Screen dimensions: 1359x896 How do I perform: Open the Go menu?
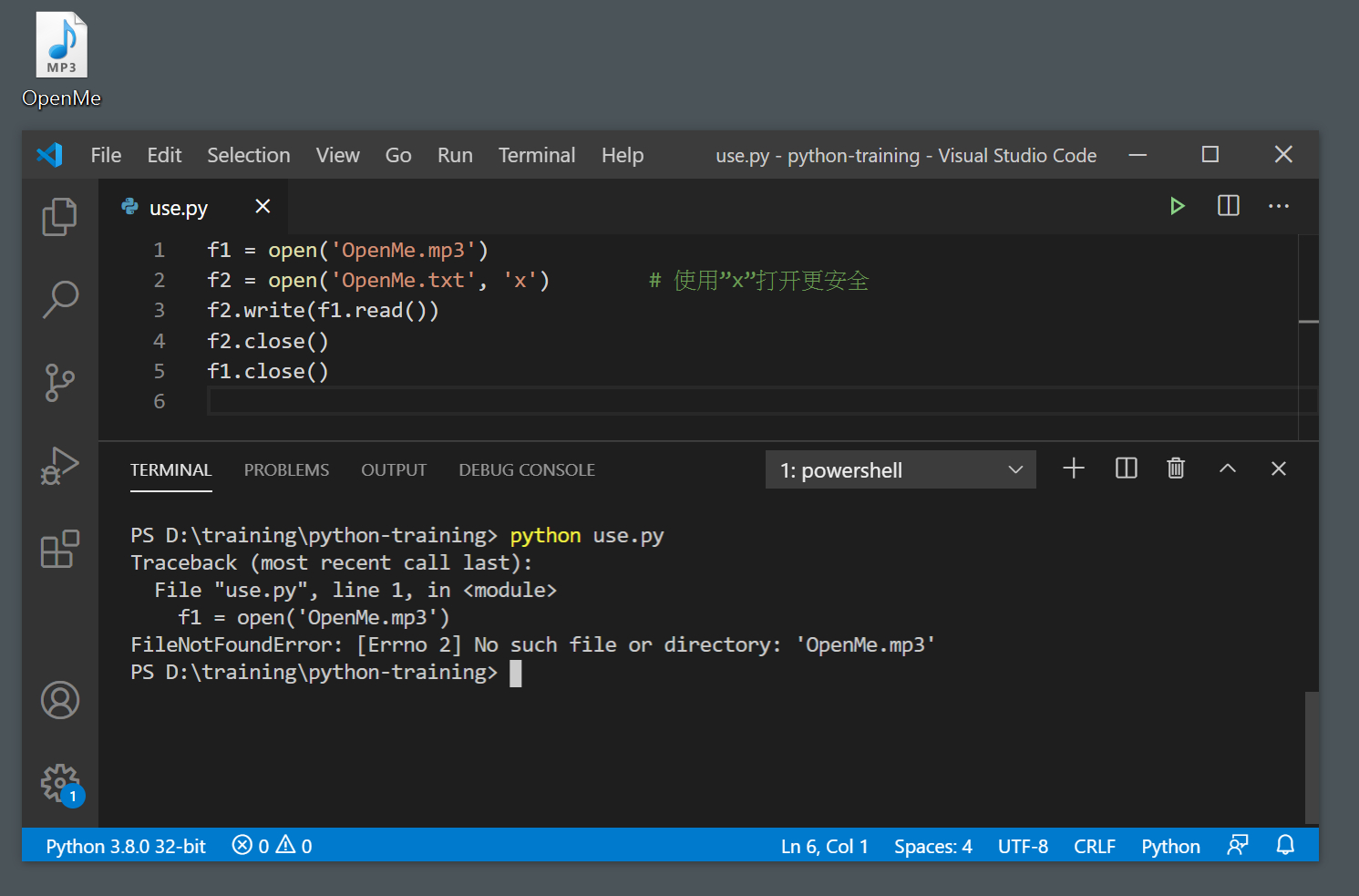tap(398, 155)
